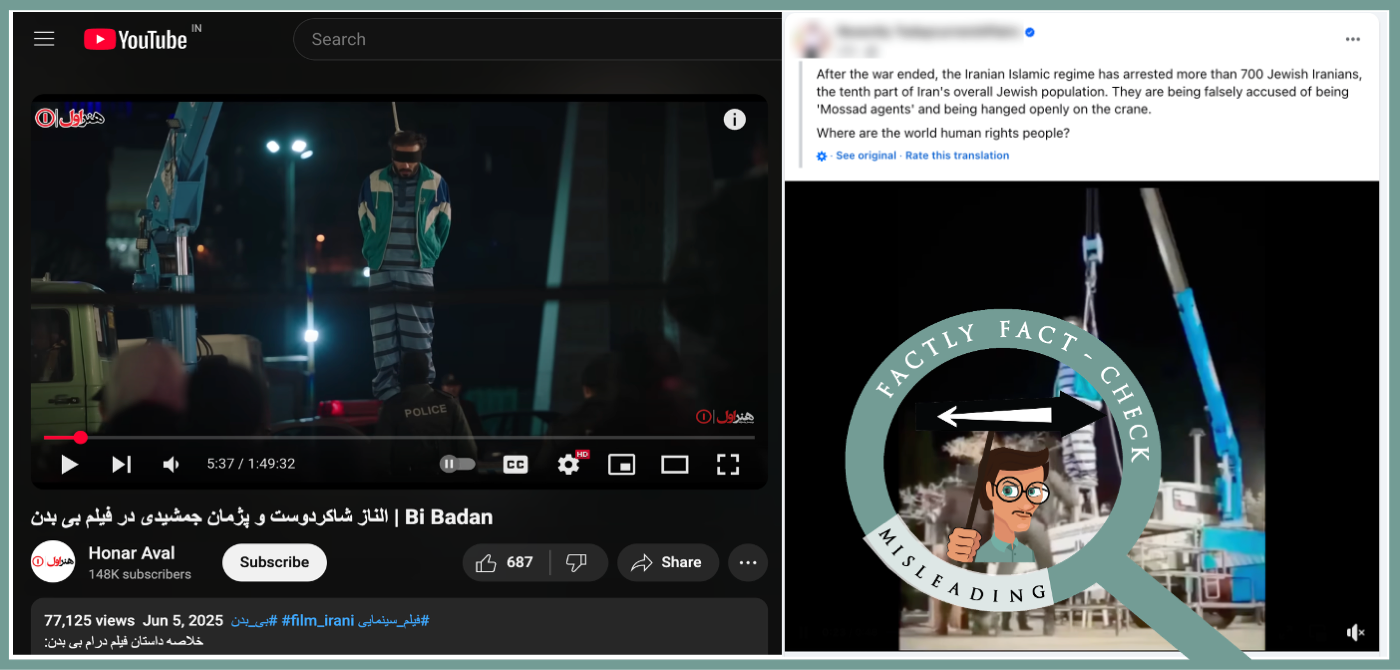Open more options for the video
1400x670 pixels.
(748, 562)
